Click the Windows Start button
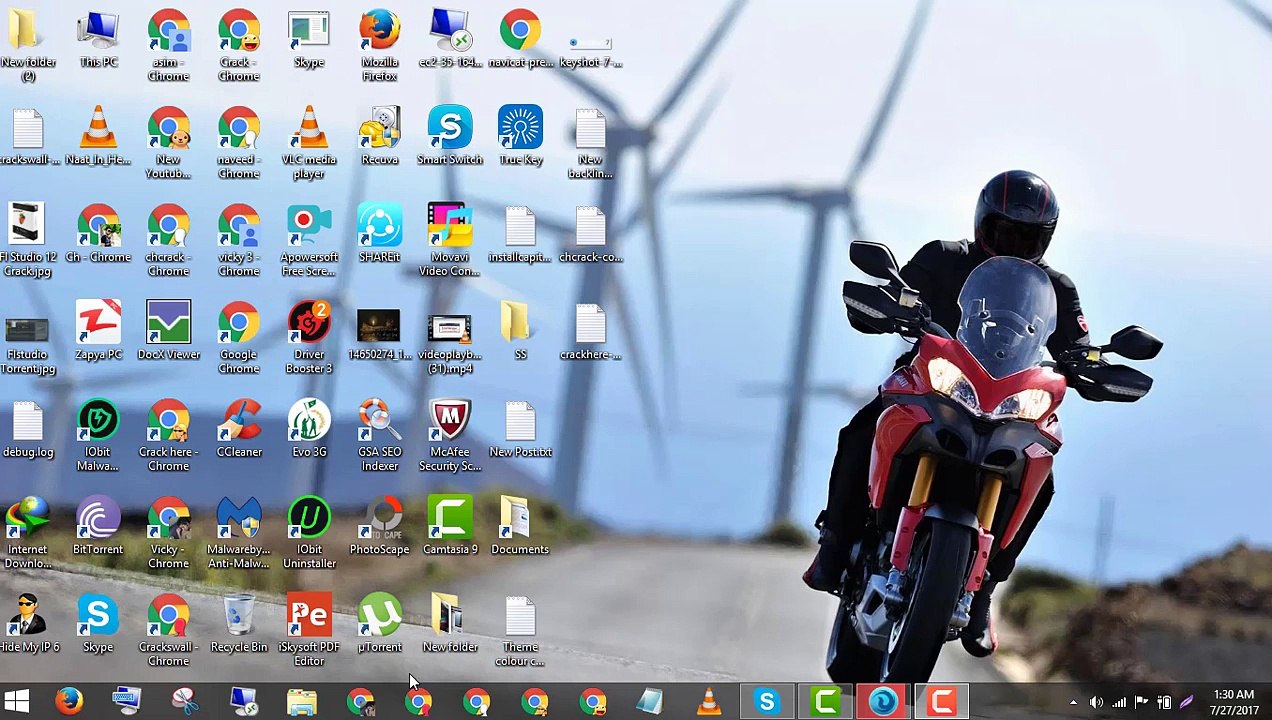 [16, 701]
